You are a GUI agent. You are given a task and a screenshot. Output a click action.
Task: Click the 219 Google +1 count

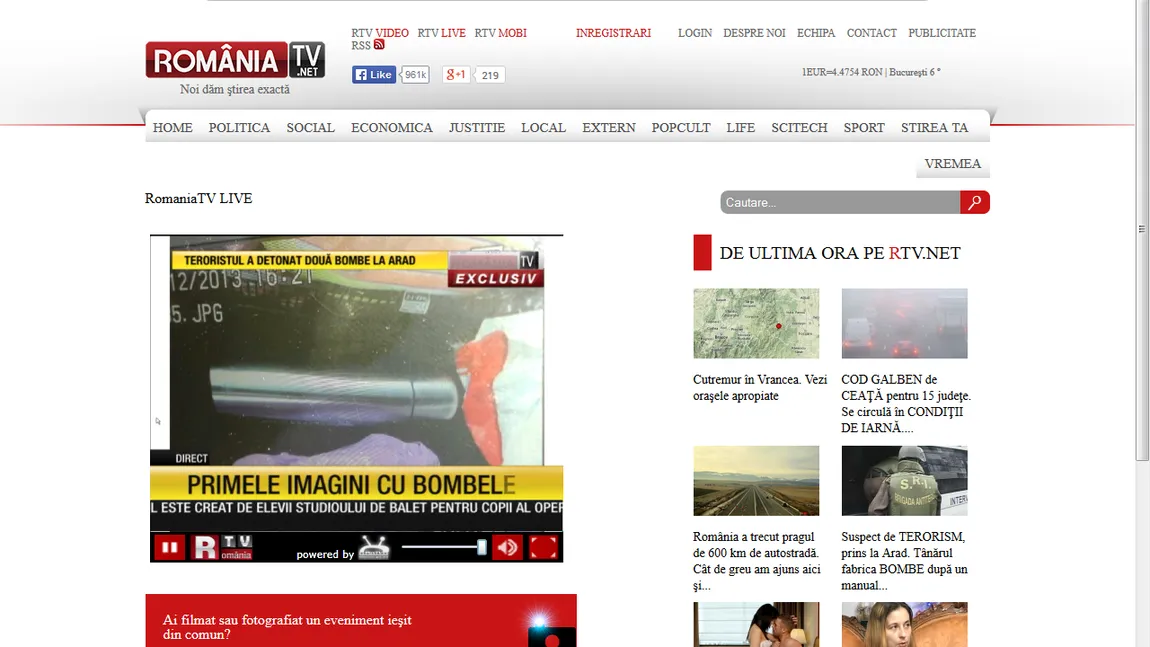click(x=490, y=75)
